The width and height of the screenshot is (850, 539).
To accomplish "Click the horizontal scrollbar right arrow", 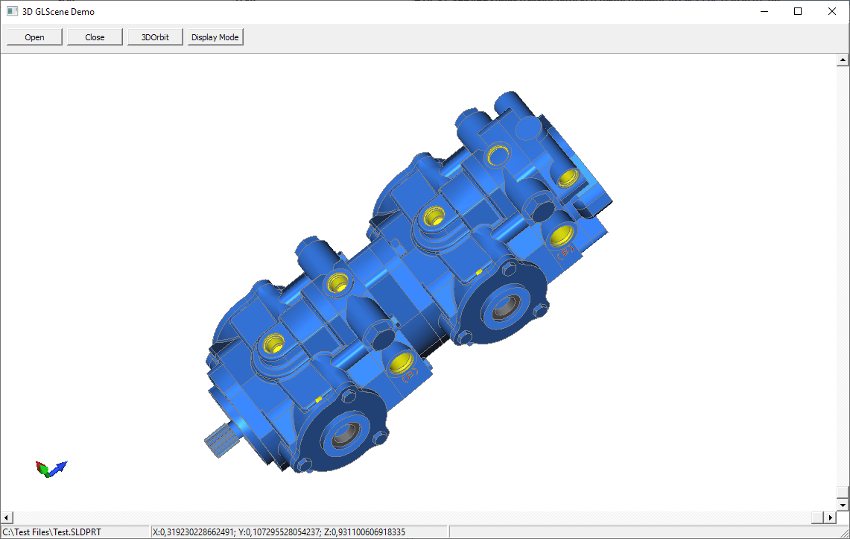I will click(830, 518).
